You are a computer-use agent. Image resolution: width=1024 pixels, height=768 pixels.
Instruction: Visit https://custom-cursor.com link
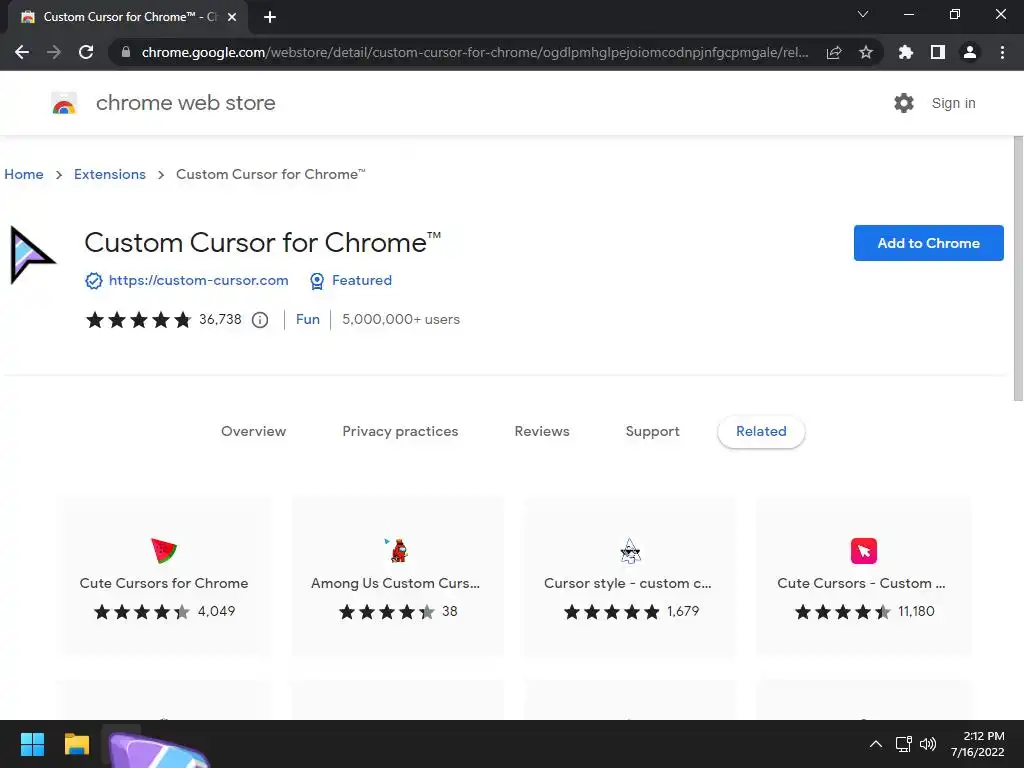(x=199, y=280)
